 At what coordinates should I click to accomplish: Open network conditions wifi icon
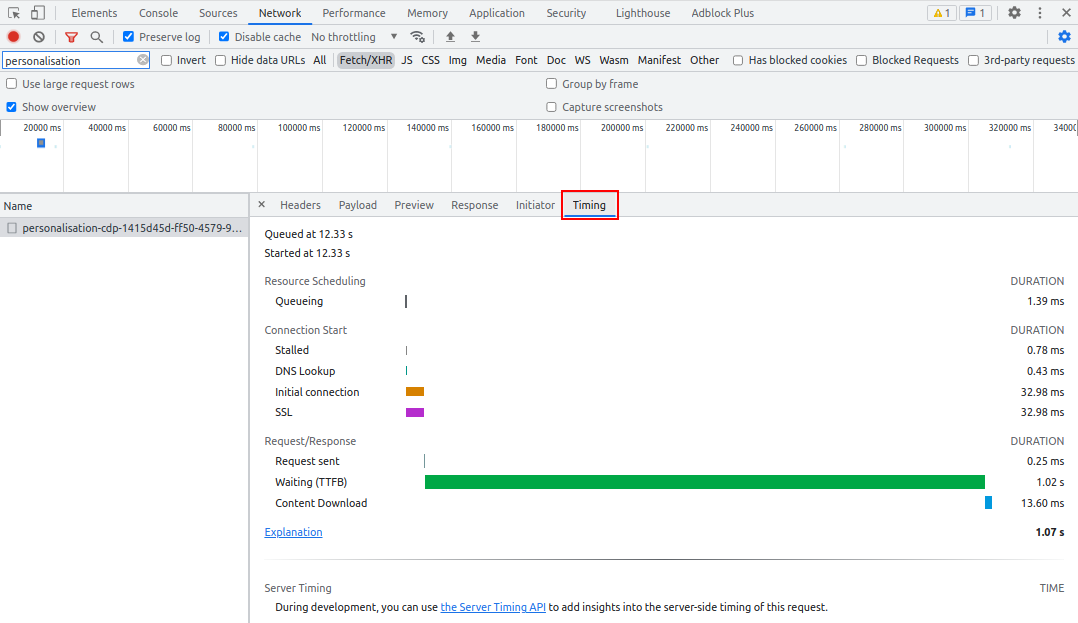417,36
